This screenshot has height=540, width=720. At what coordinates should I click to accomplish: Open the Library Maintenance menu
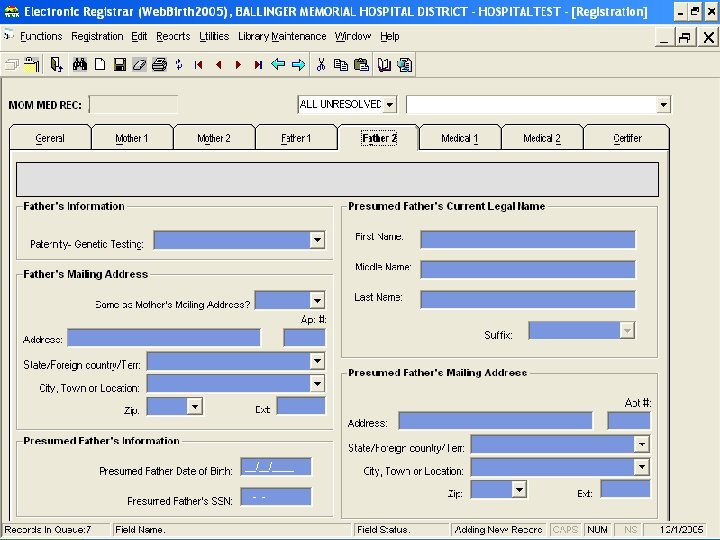coord(282,36)
